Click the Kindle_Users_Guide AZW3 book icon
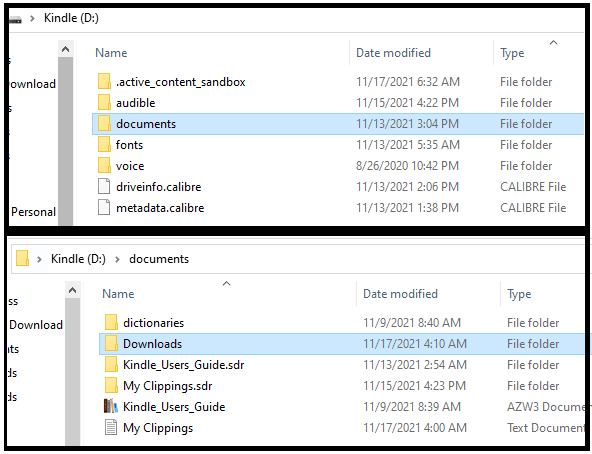Screen dimensions: 592x454 pos(111,406)
